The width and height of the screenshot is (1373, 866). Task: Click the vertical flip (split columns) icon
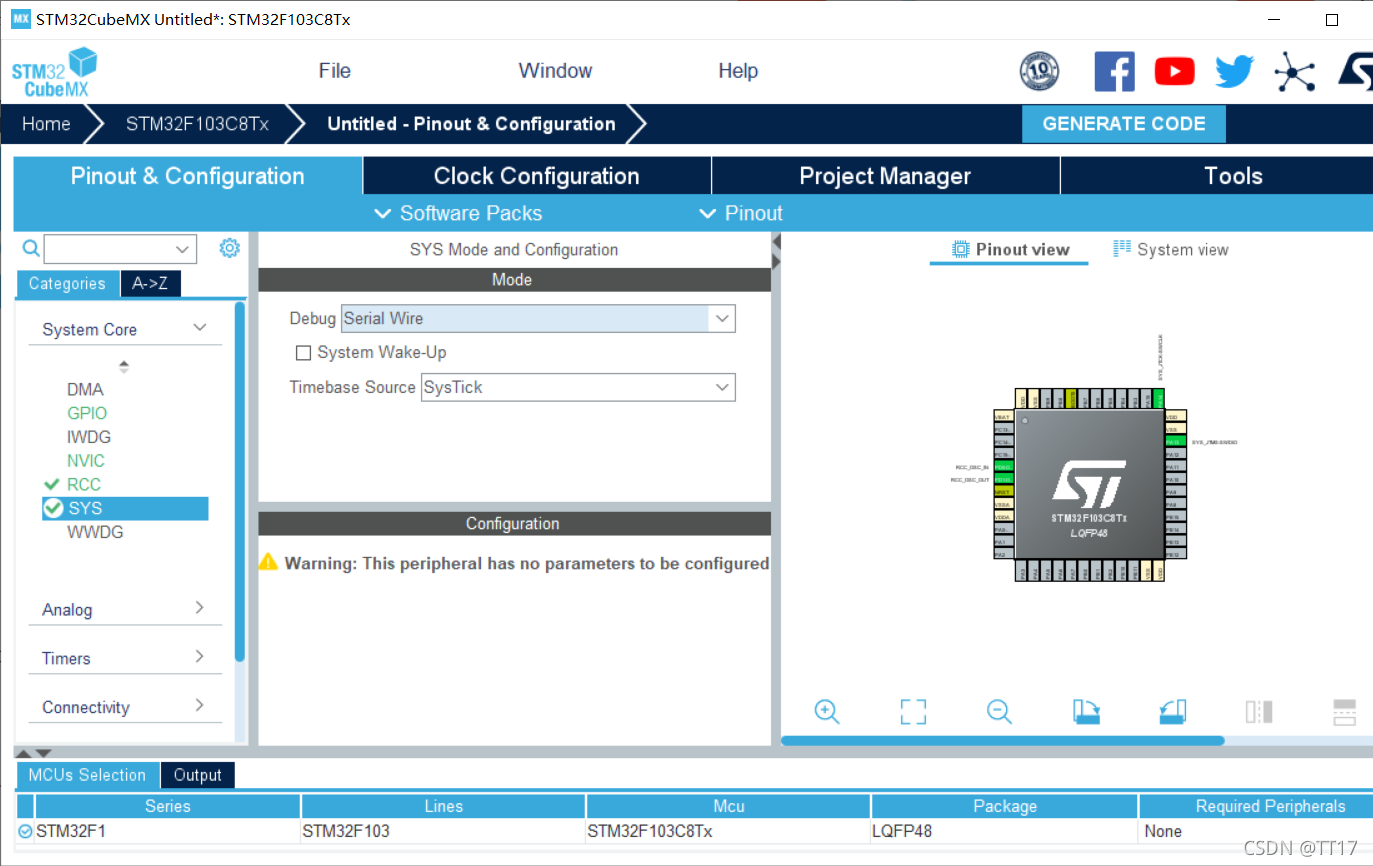point(1259,711)
